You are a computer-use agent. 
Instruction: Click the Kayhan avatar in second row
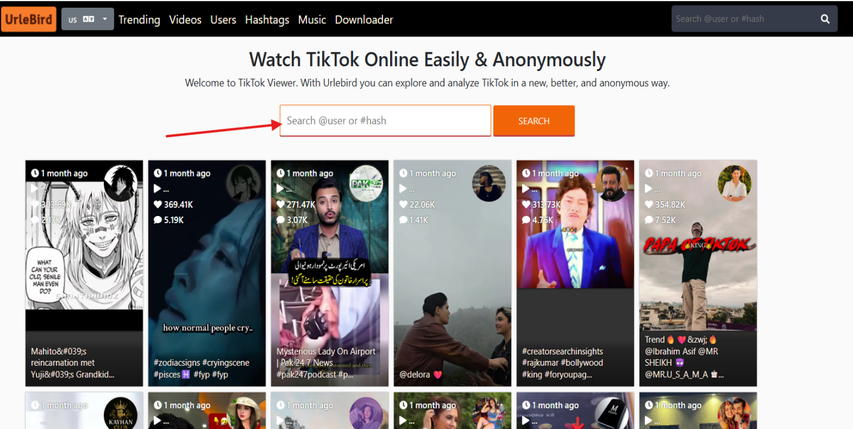[120, 413]
